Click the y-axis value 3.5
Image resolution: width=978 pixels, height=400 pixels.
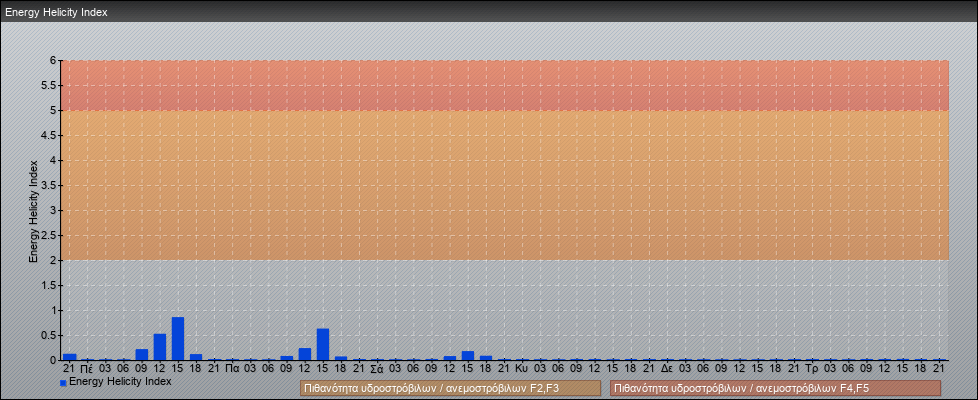click(49, 185)
